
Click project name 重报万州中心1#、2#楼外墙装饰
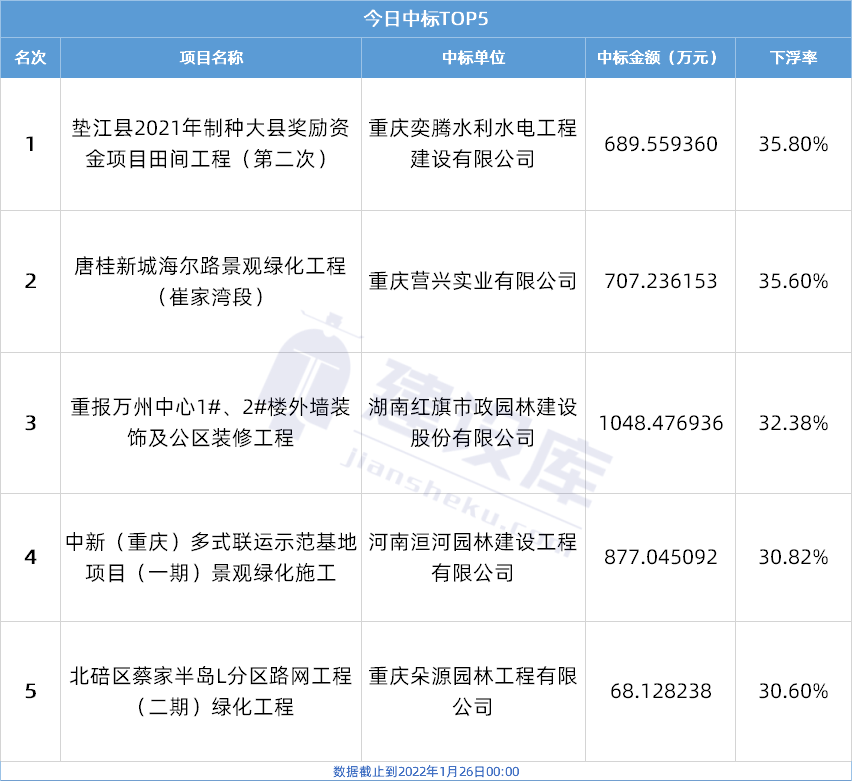click(211, 422)
